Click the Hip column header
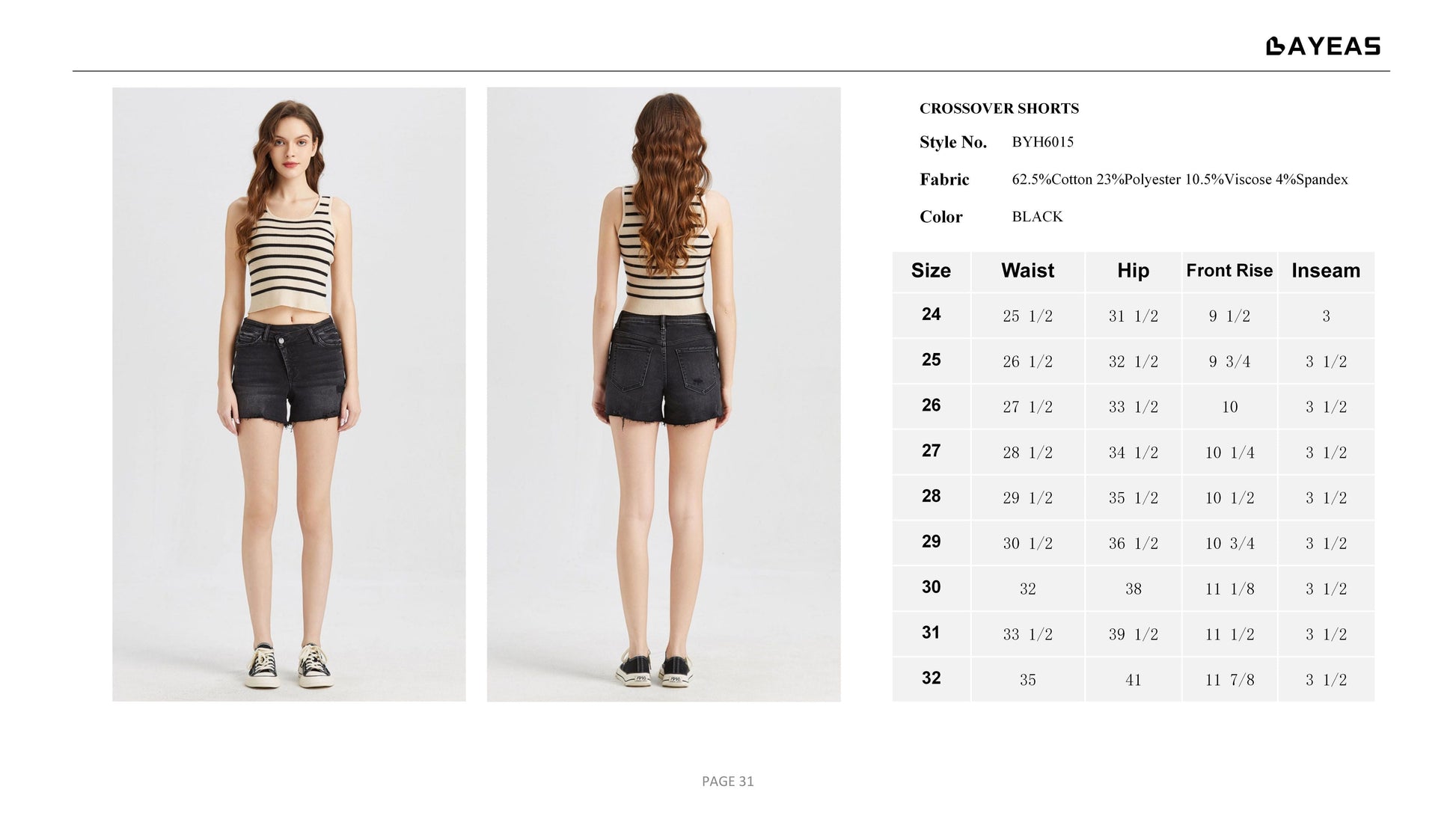Screen dimensions: 1456x819 point(1133,271)
